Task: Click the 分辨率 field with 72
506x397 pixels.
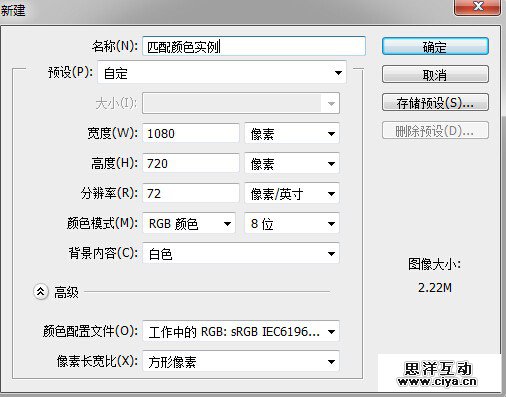Action: click(x=191, y=193)
